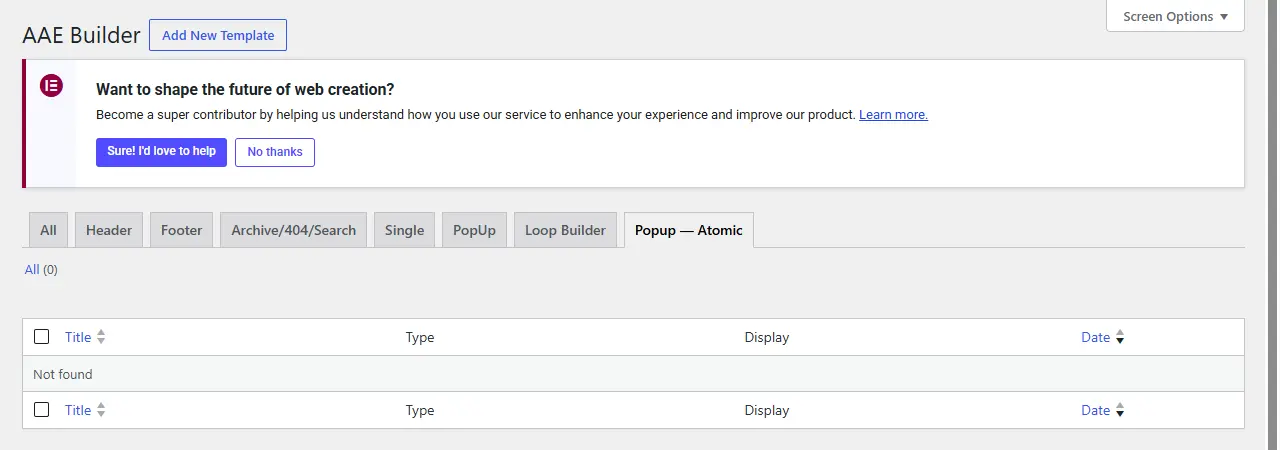Screen dimensions: 1280x450
Task: Click the Elementor logo icon in notice
Action: [51, 86]
